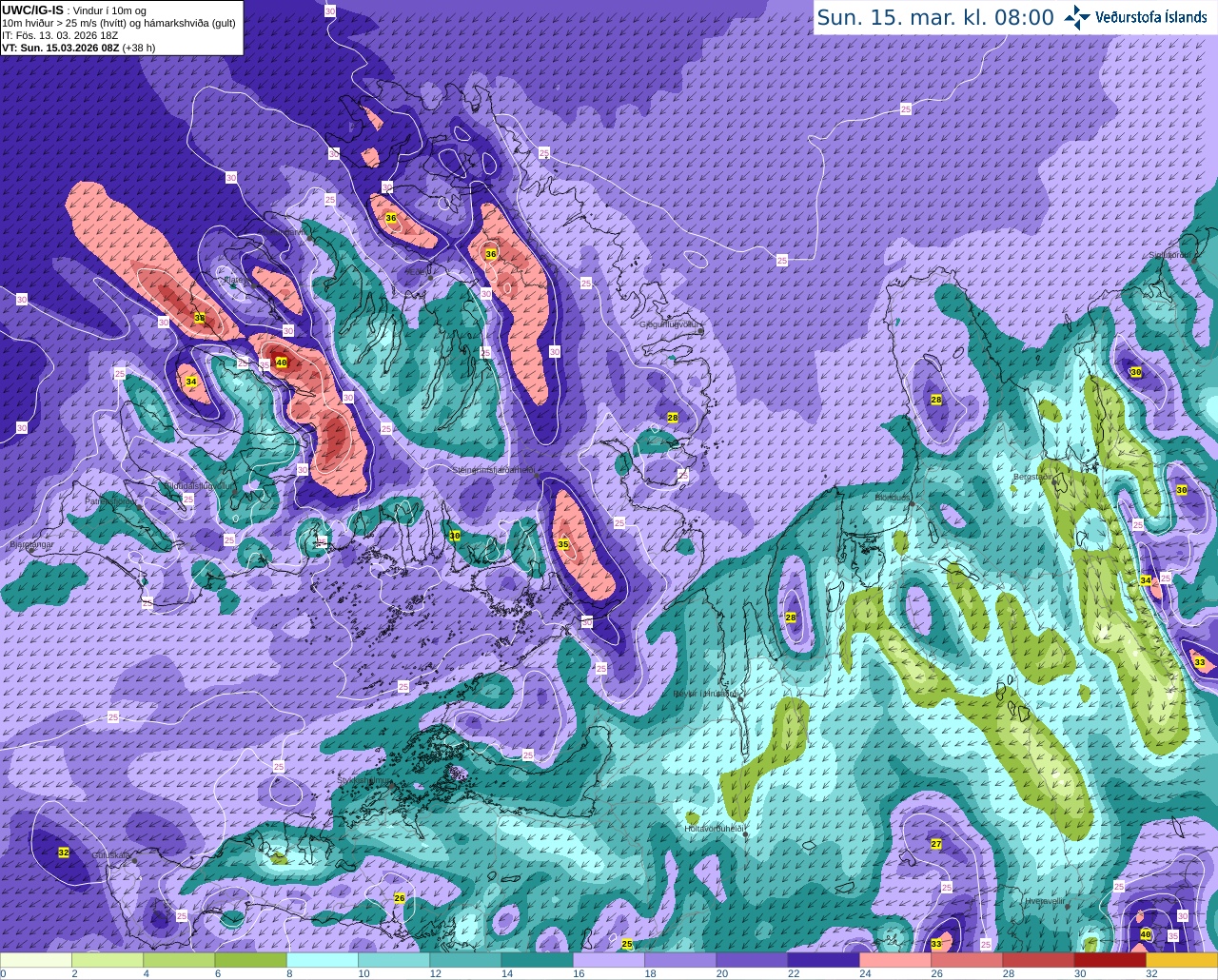Click the Æðey station label
This screenshot has height=980, width=1218.
click(415, 271)
